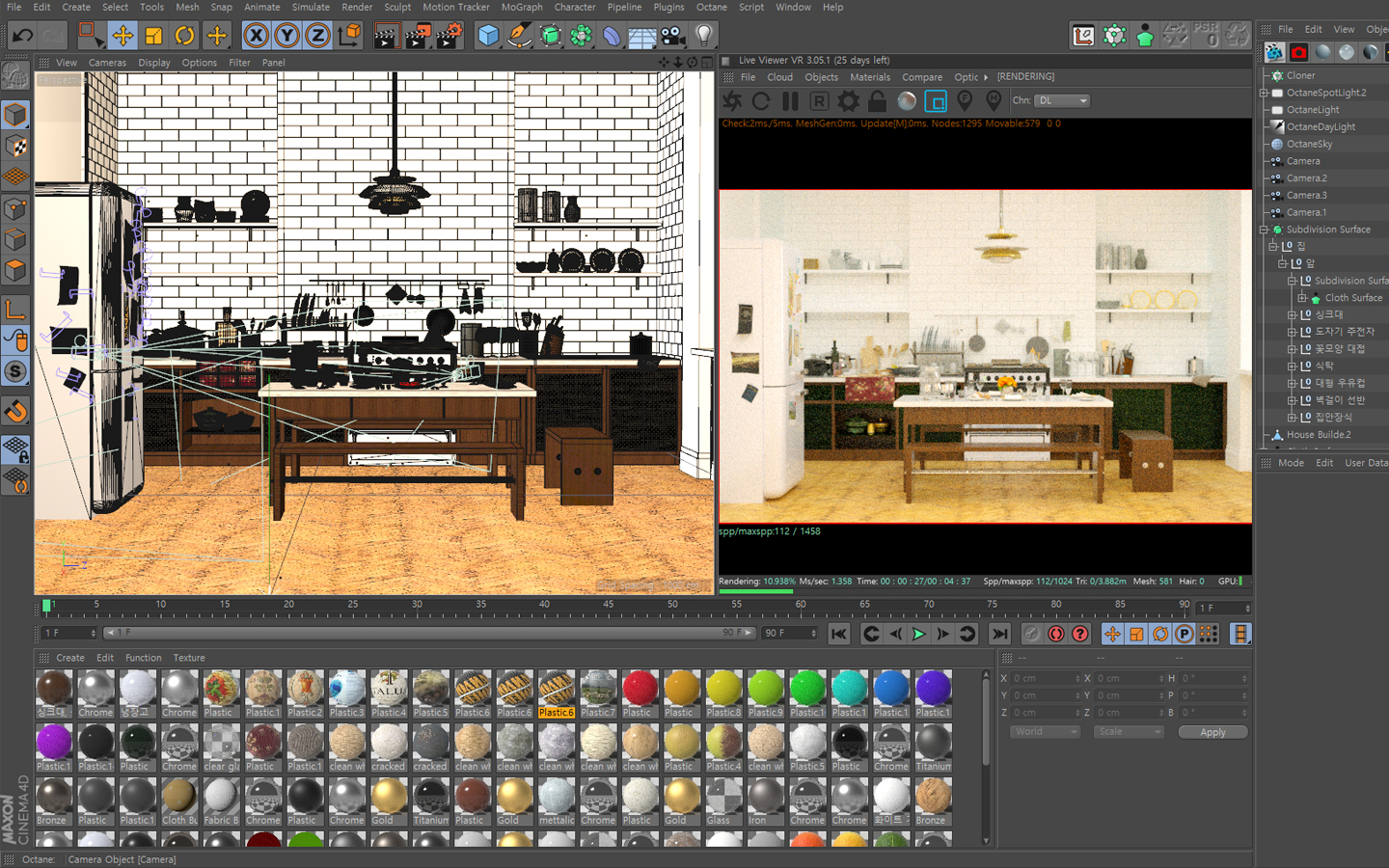1389x868 pixels.
Task: Expand OctaneSpotLight.2 in object tree
Action: 1265,93
